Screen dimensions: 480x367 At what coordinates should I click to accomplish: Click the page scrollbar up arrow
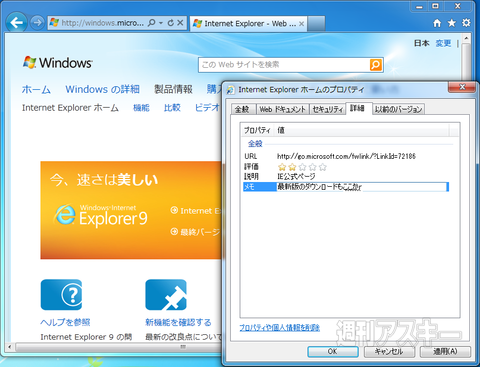pos(467,38)
